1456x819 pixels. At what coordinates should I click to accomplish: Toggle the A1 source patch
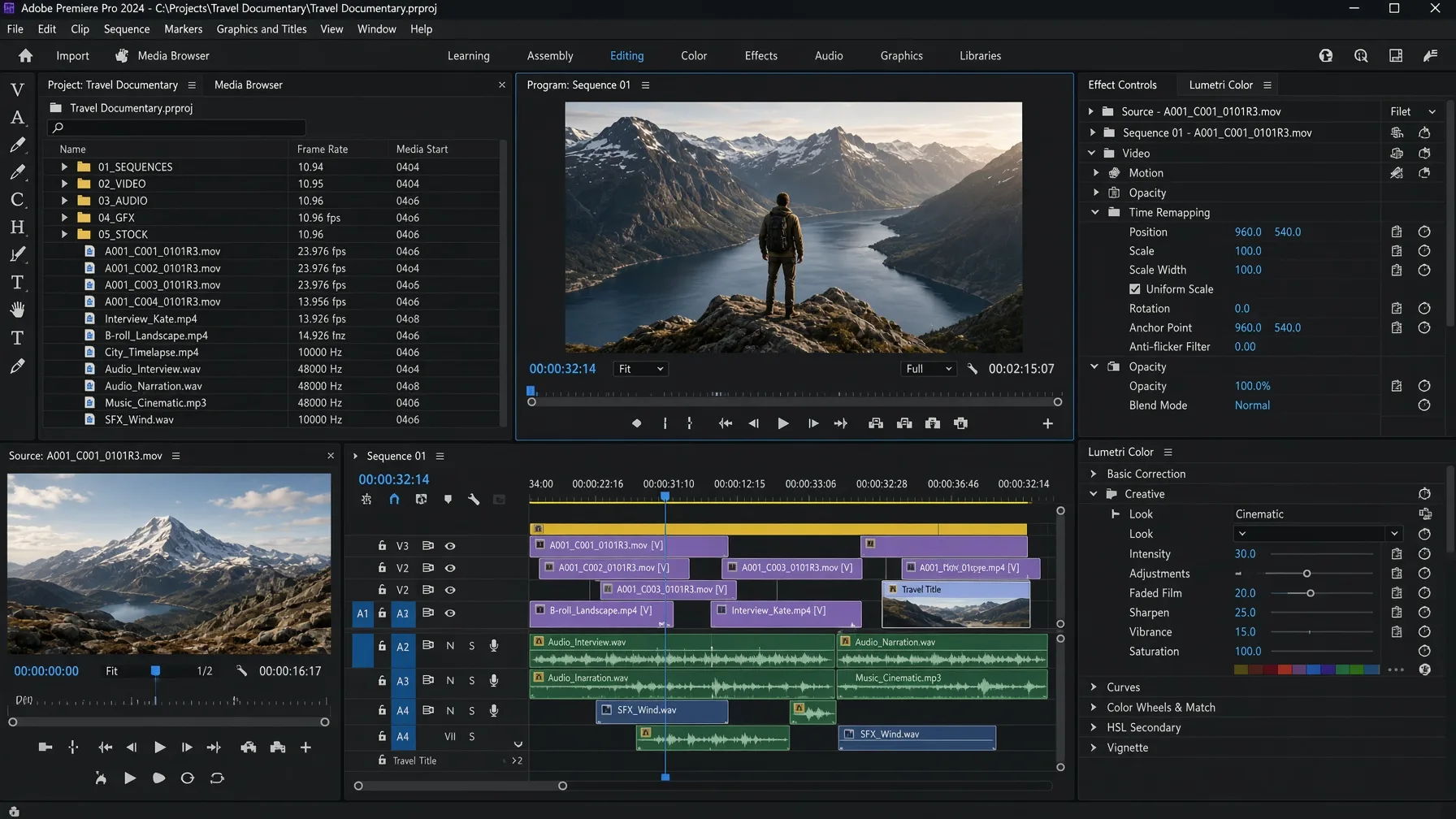coord(362,613)
